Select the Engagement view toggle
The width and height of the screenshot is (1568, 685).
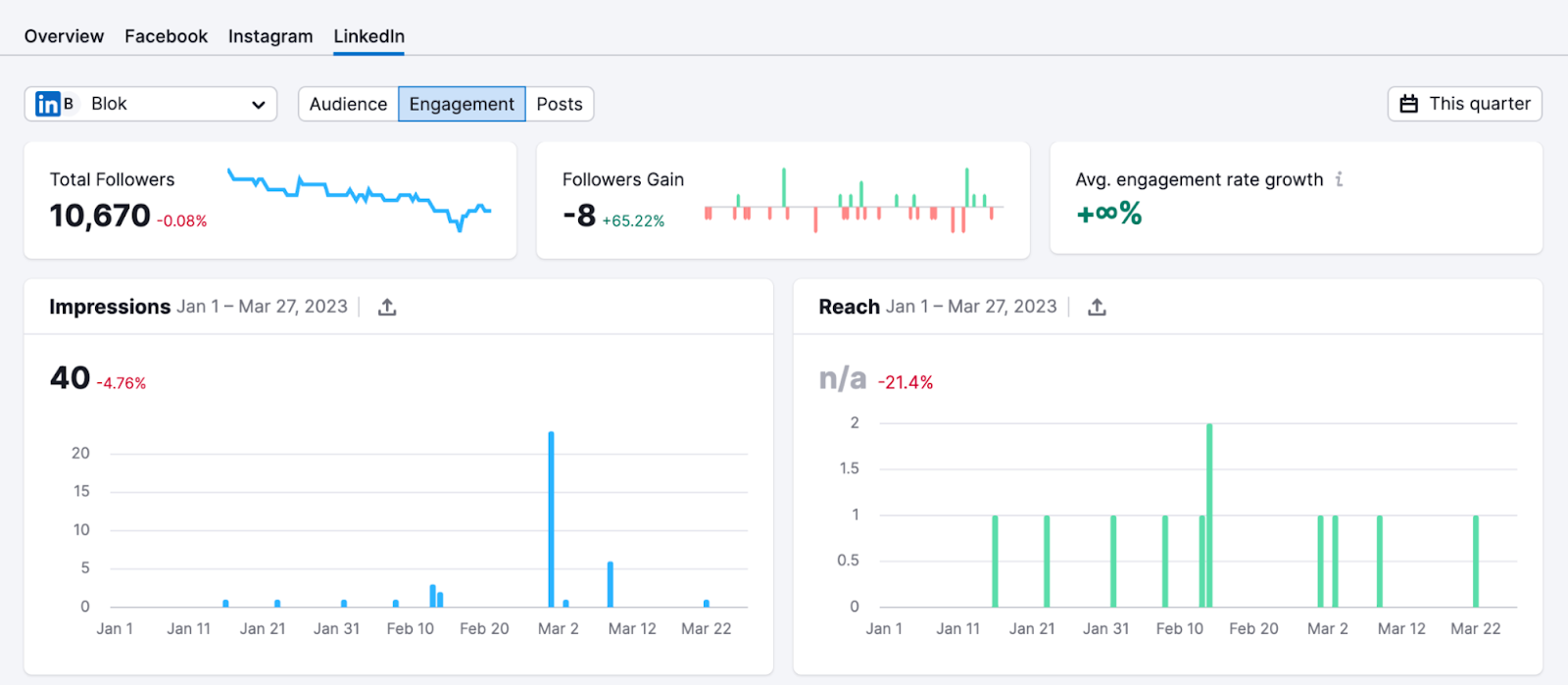[x=462, y=104]
